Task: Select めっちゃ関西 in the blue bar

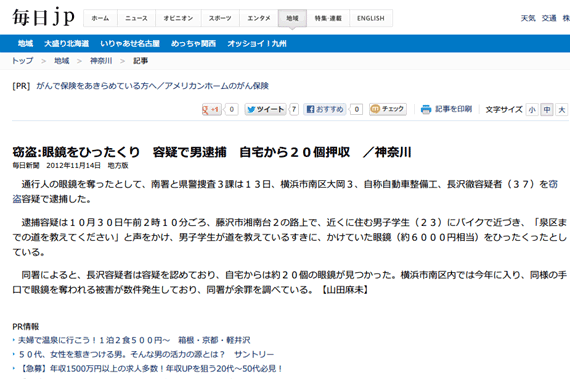Action: [x=193, y=44]
